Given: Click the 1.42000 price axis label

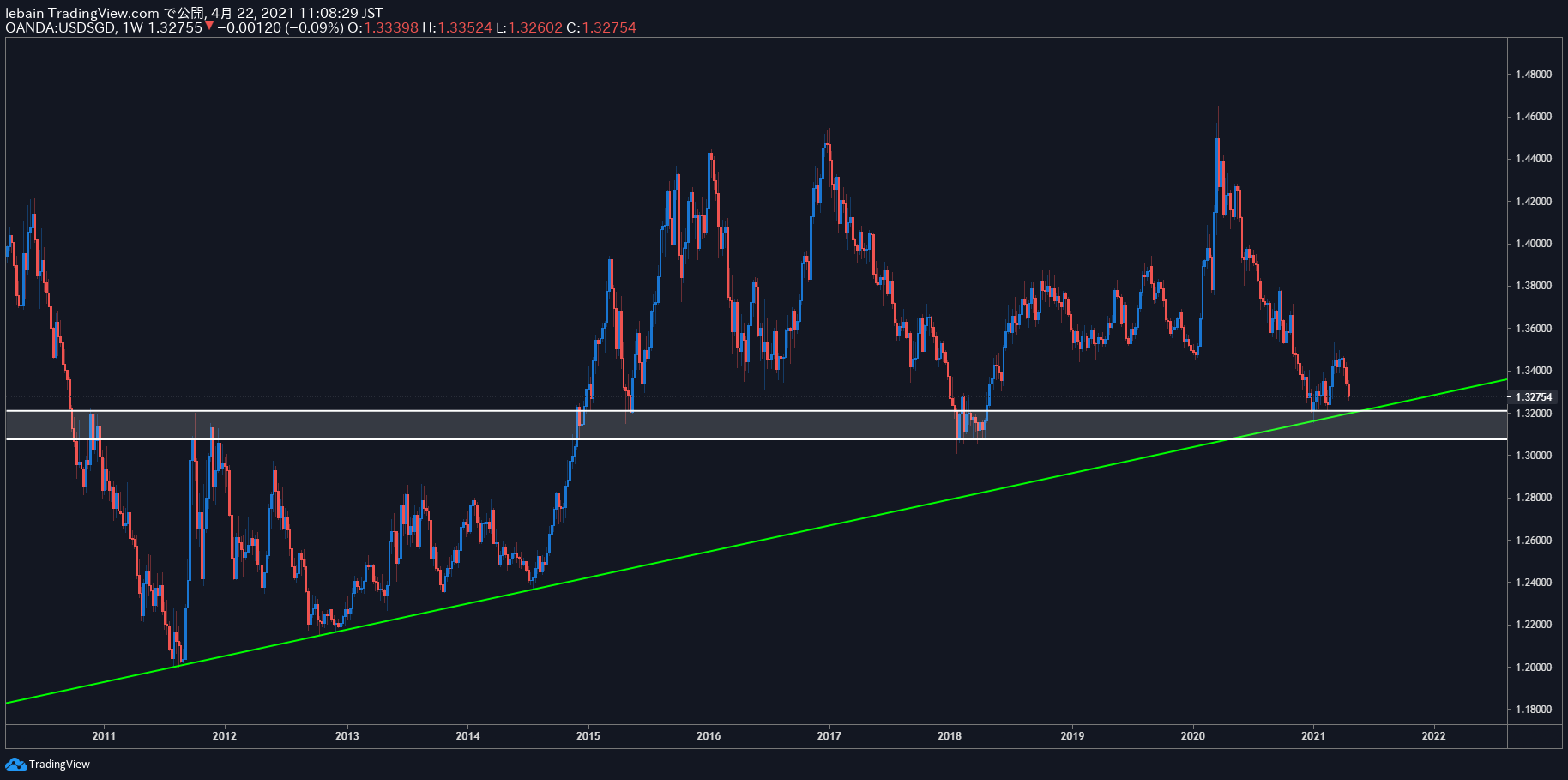Looking at the screenshot, I should point(1533,202).
